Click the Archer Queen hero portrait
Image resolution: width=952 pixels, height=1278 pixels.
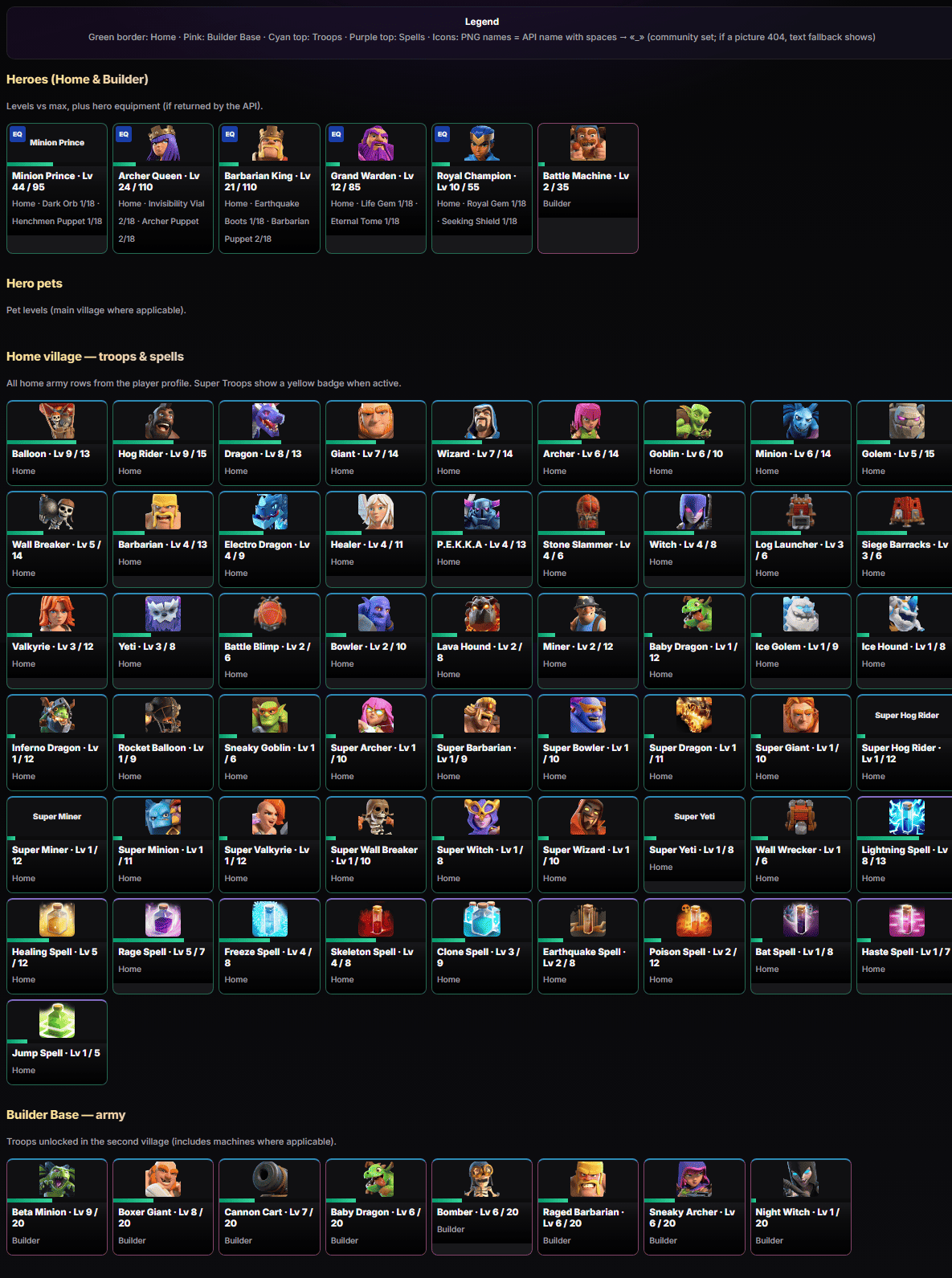point(163,143)
